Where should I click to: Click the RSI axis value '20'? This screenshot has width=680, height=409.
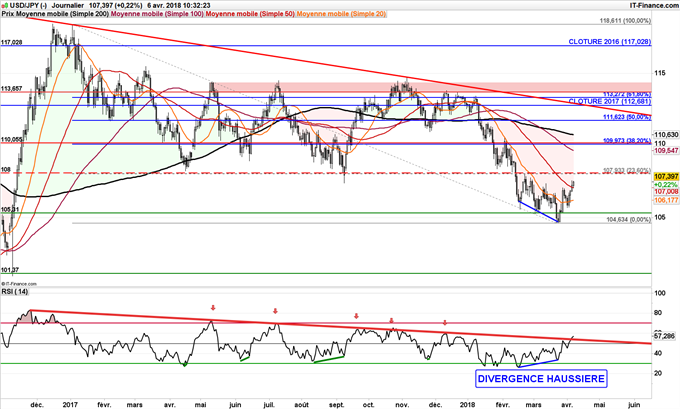coord(658,373)
